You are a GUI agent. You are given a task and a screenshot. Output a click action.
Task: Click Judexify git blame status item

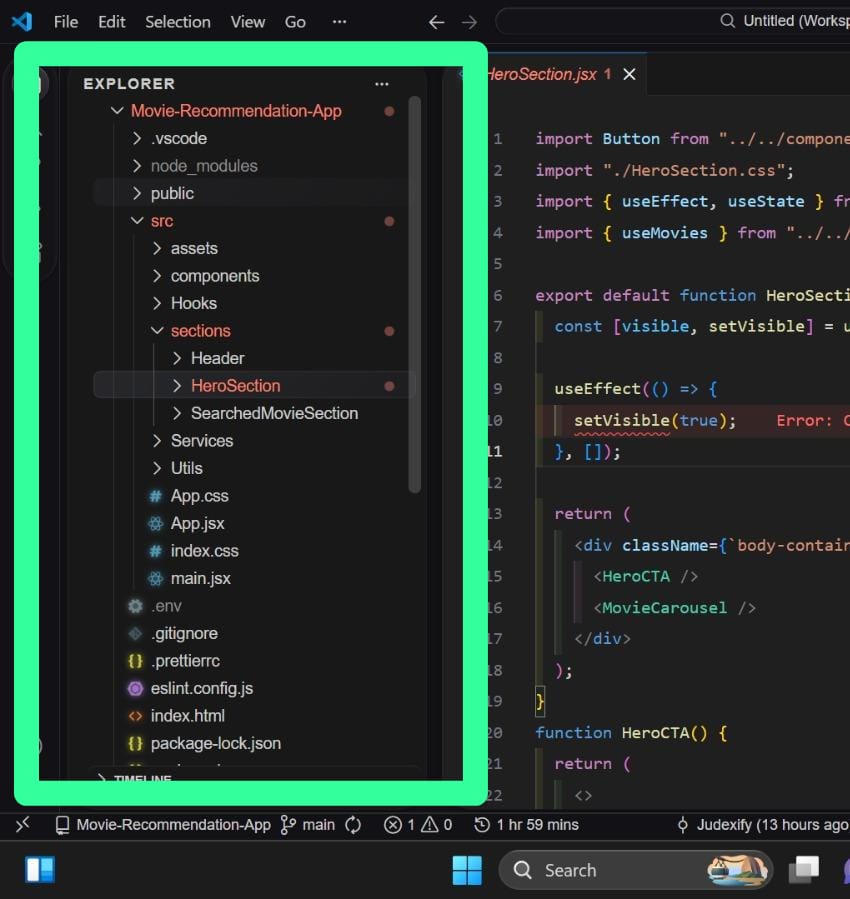[x=762, y=825]
